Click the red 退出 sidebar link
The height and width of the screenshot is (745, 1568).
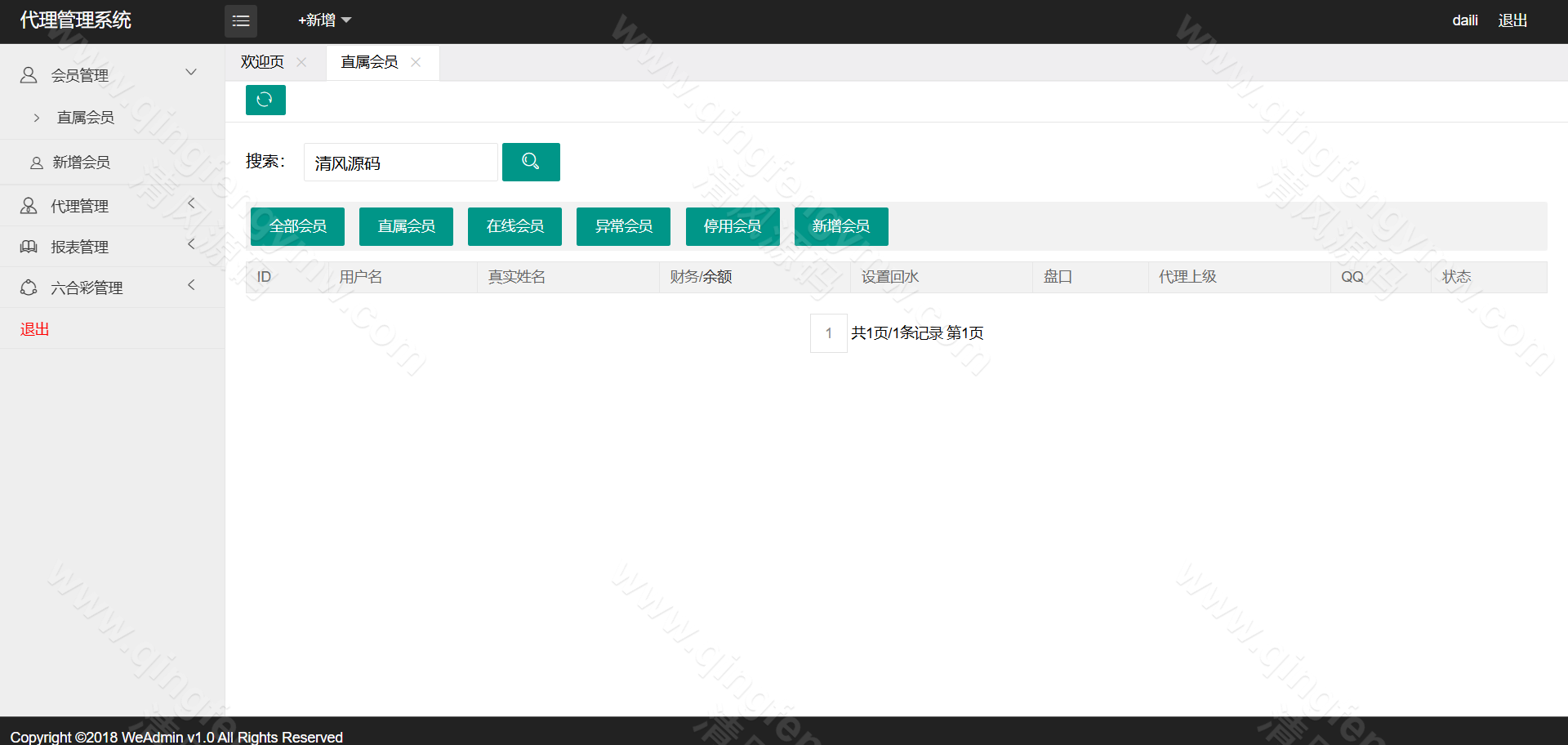pyautogui.click(x=35, y=329)
